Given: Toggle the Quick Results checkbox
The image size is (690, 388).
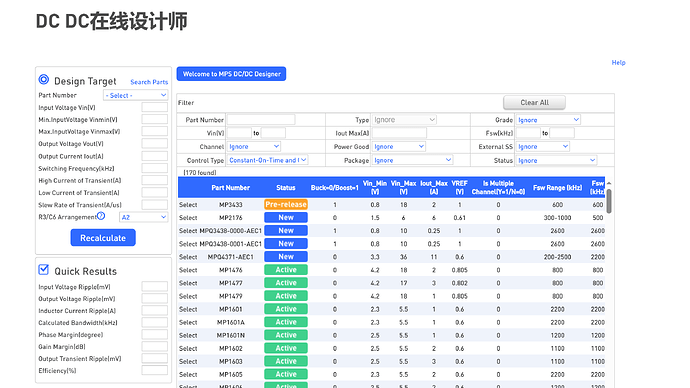Looking at the screenshot, I should (44, 269).
